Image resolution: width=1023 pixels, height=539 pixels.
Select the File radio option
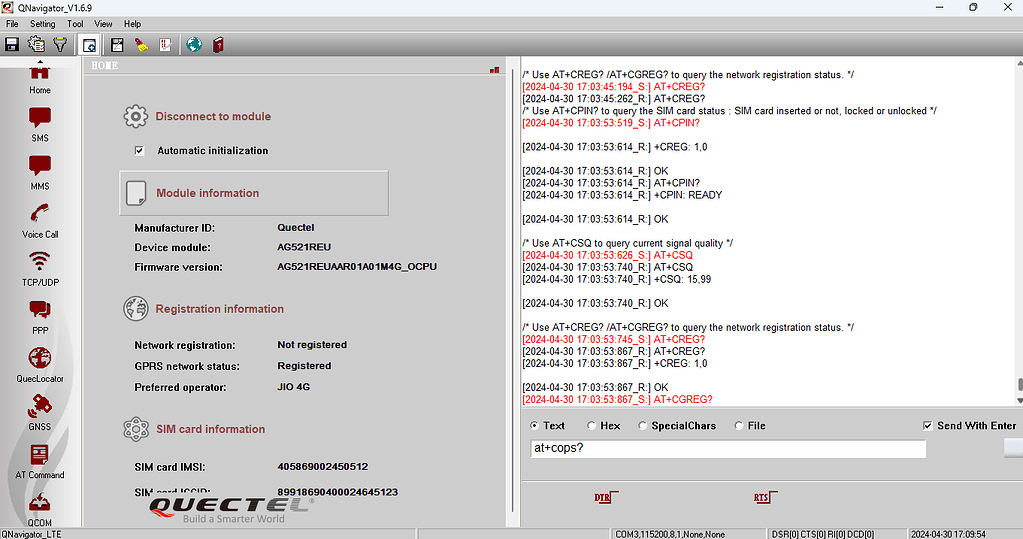coord(739,425)
